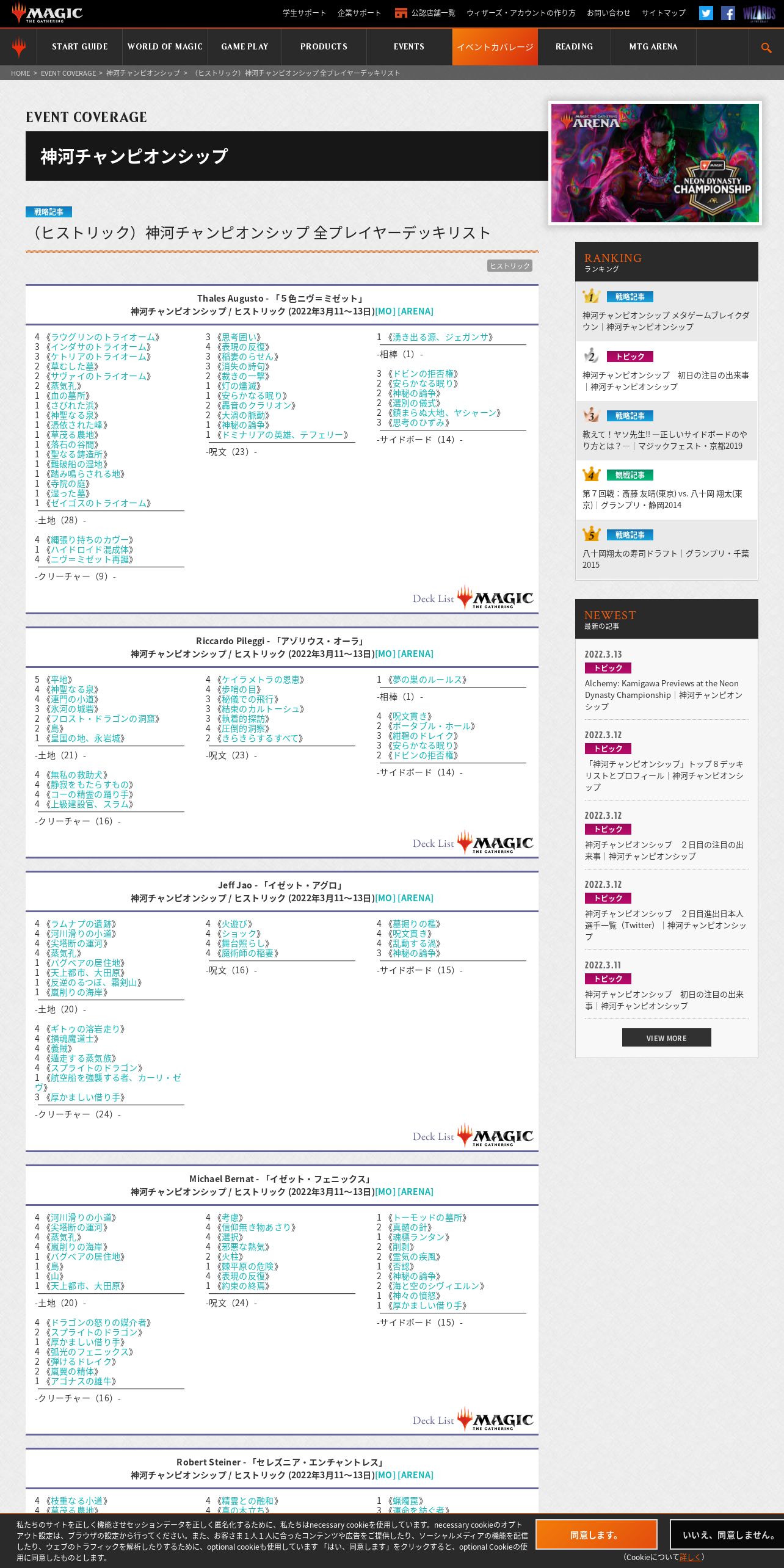Click the search magnifier icon in the navigation bar
The width and height of the screenshot is (784, 1568).
[766, 47]
